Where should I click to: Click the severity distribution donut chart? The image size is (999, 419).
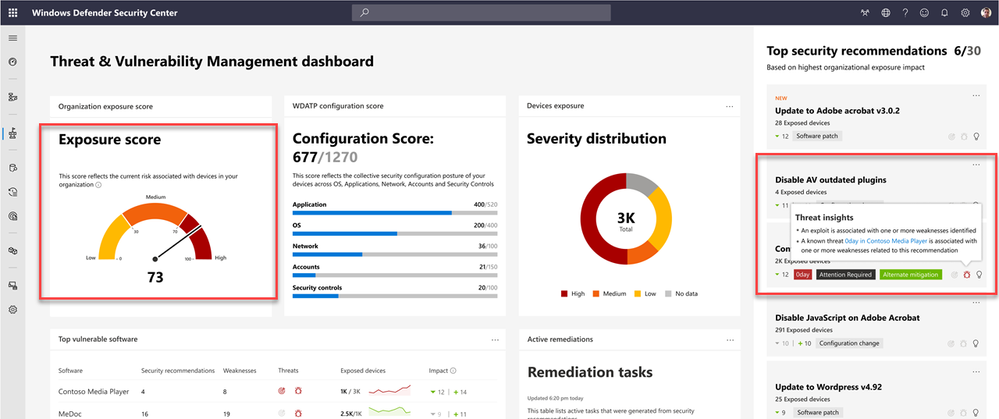626,218
